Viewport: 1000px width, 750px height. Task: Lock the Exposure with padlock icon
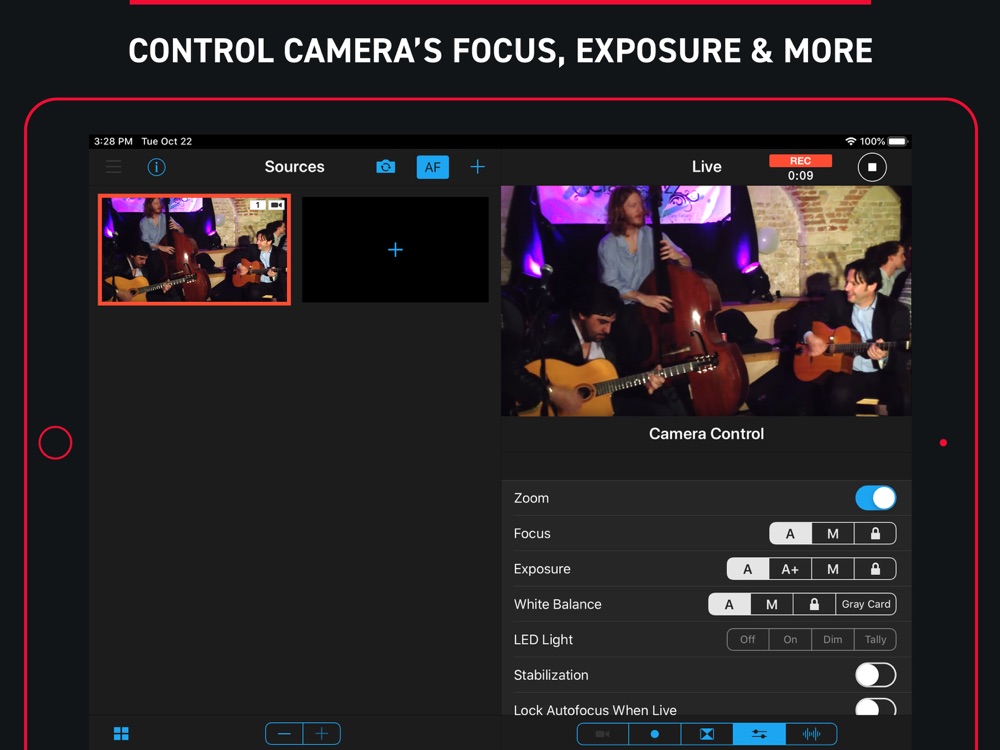pyautogui.click(x=875, y=569)
